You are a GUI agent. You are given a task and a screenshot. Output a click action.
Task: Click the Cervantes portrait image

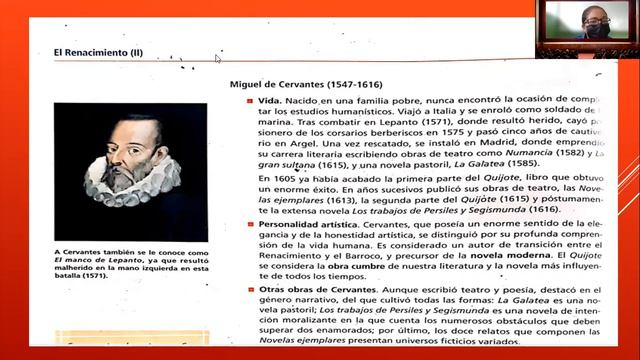point(131,172)
